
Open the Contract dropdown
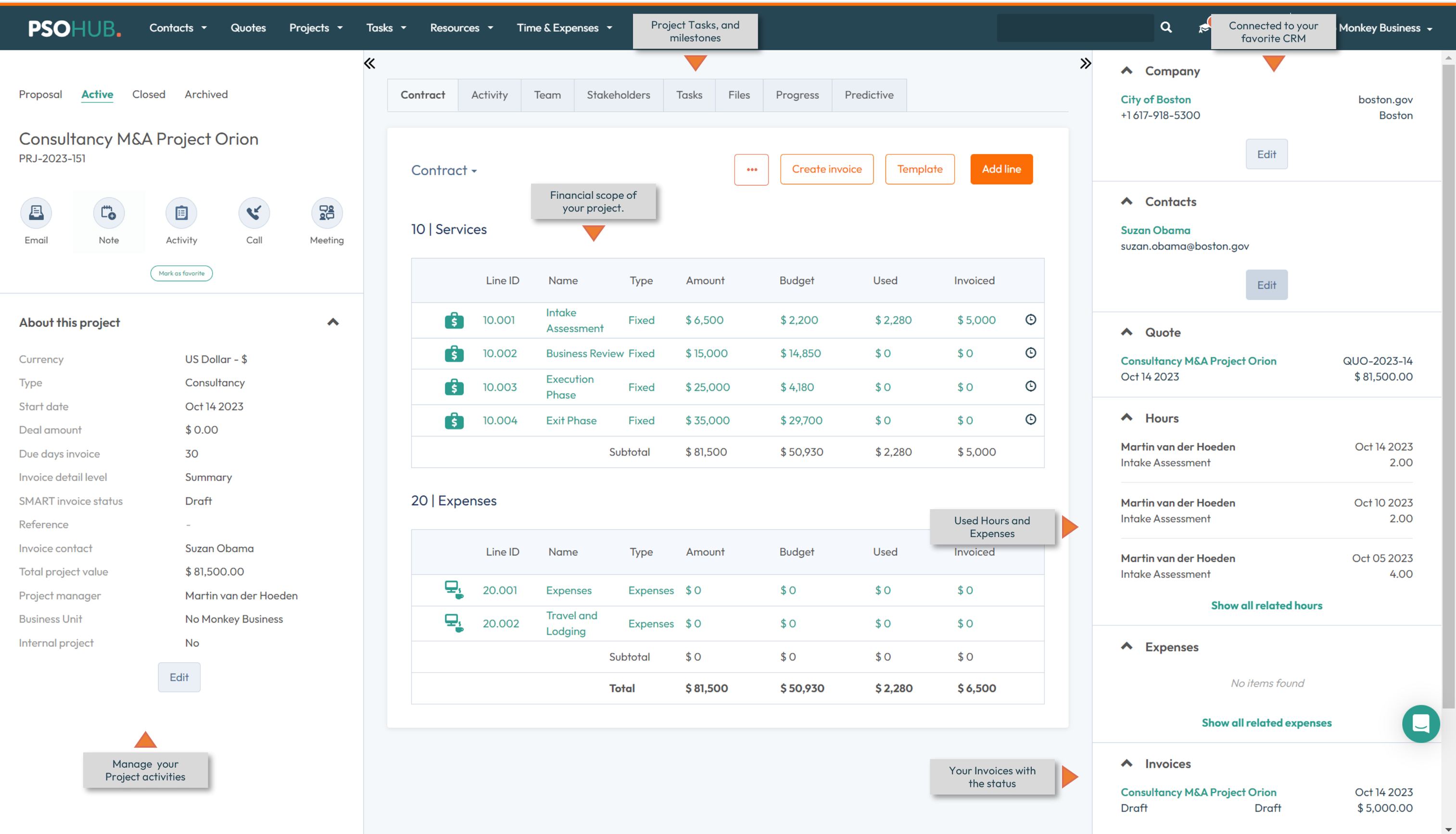click(x=444, y=170)
